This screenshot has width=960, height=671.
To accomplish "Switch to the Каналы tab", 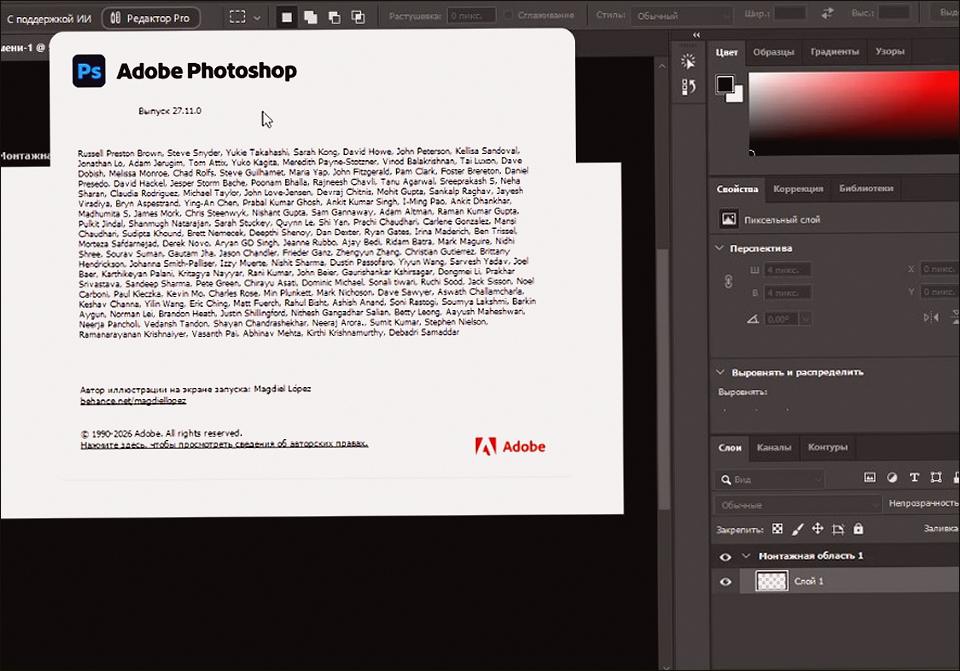I will tap(774, 448).
